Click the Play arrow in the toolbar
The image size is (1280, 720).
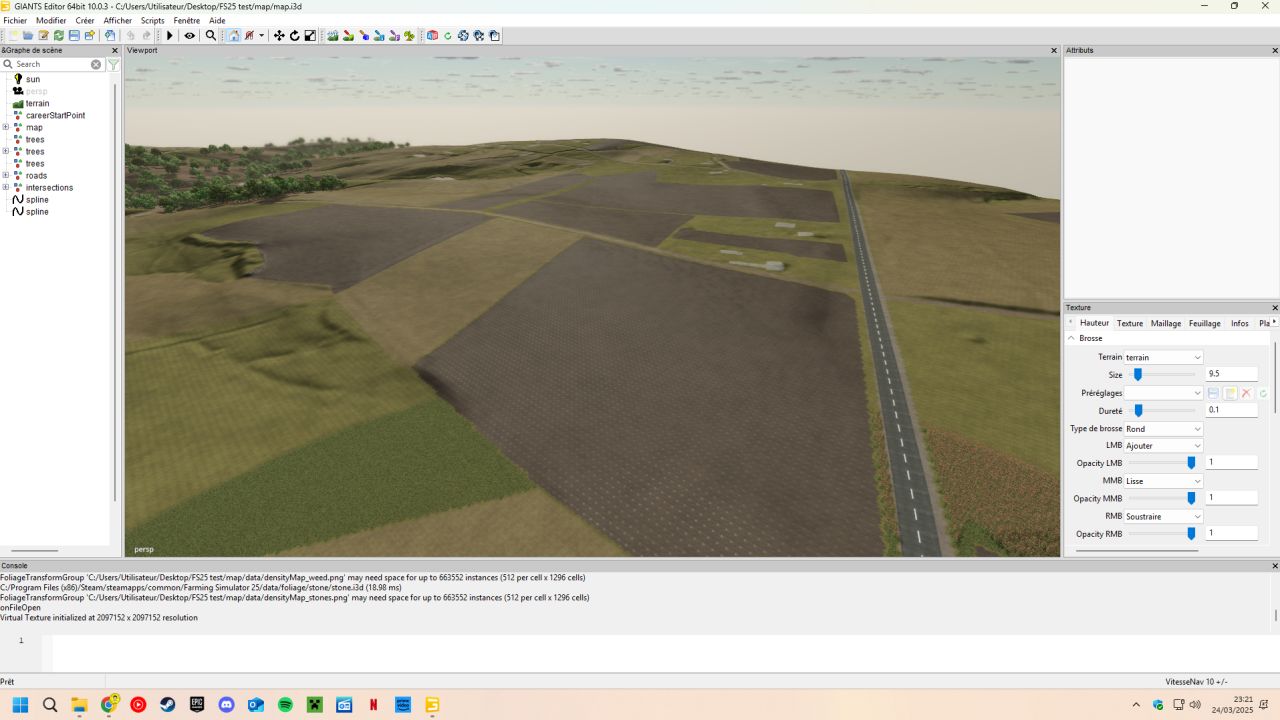click(x=170, y=35)
